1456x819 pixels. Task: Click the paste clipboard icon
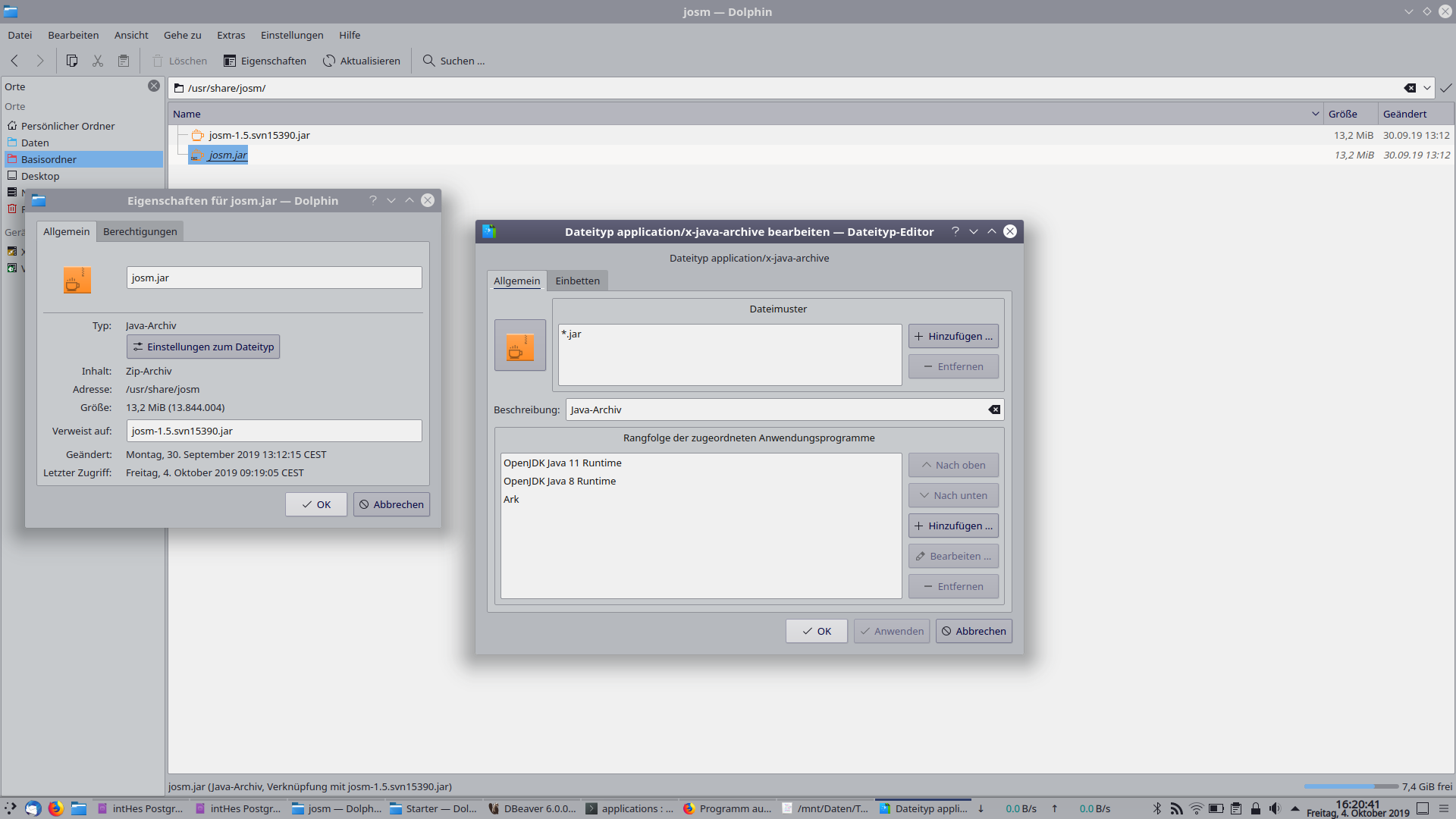pyautogui.click(x=124, y=61)
